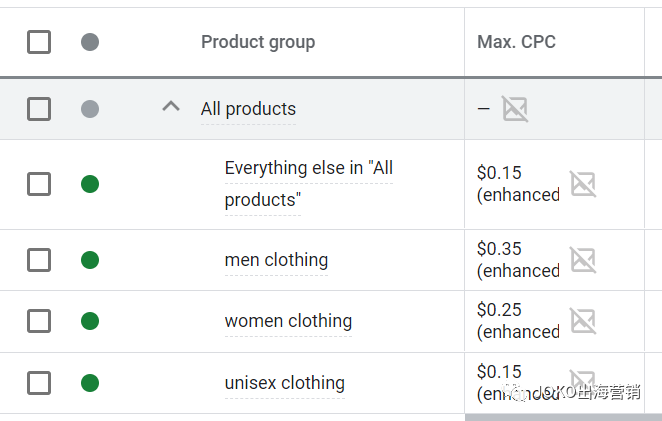Select the unisex clothing row checkbox
Image resolution: width=662 pixels, height=421 pixels.
pos(39,382)
